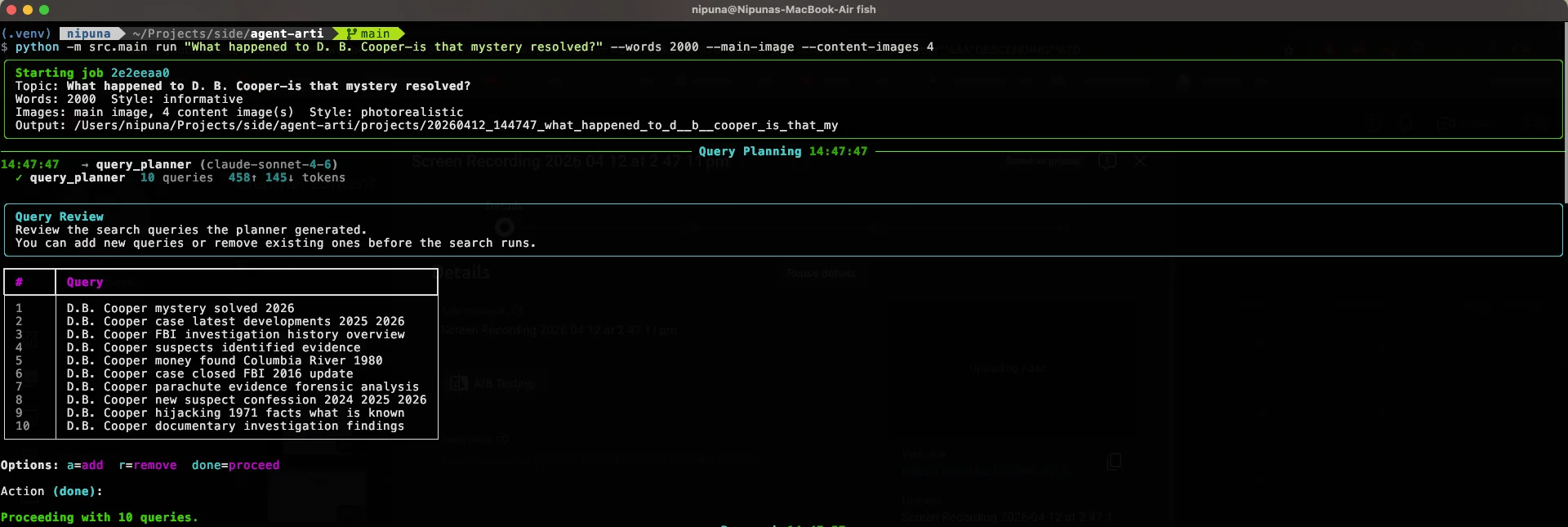Click the Query column header
1568x527 pixels.
click(x=85, y=282)
